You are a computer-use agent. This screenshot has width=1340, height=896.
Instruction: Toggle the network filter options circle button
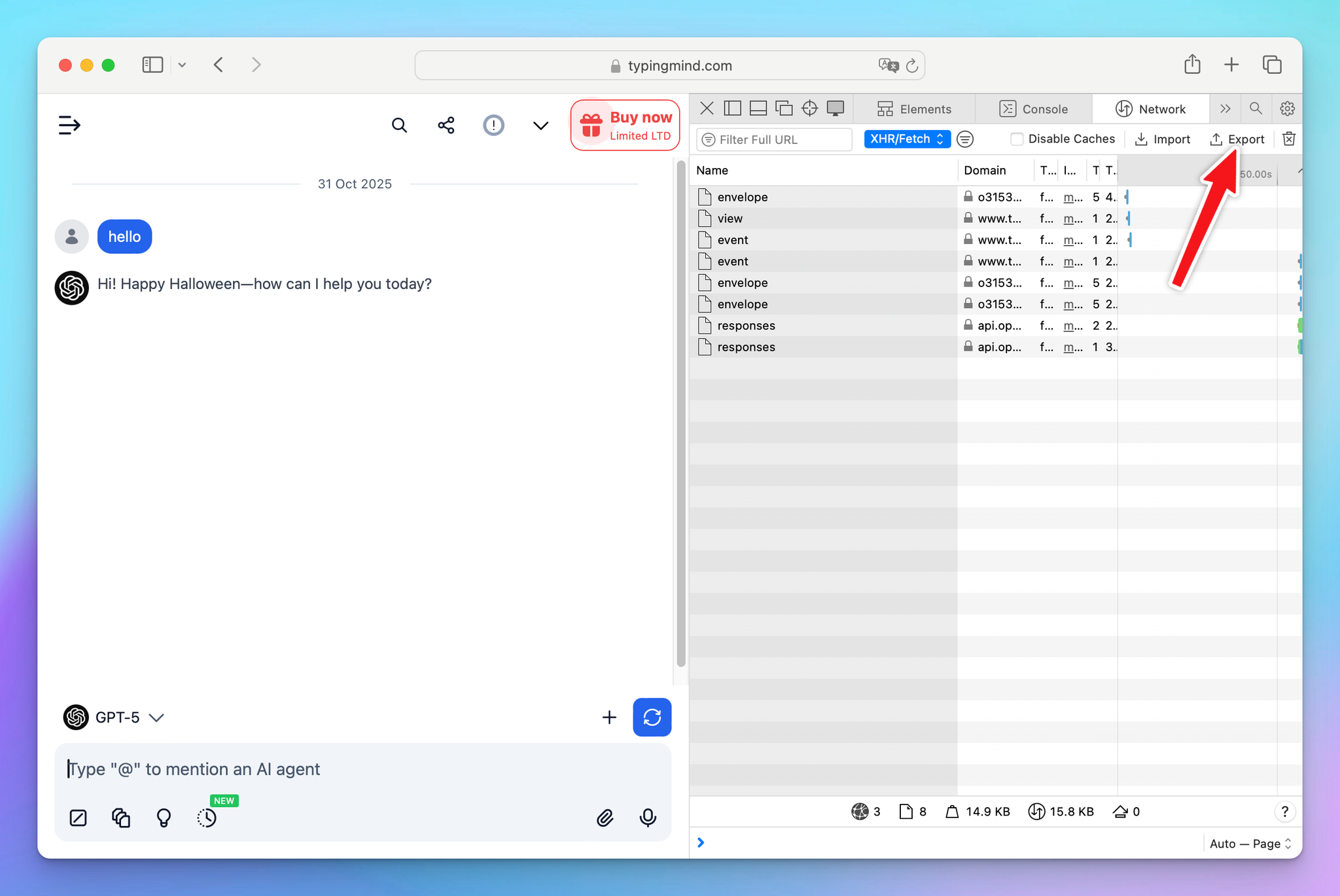pyautogui.click(x=965, y=139)
